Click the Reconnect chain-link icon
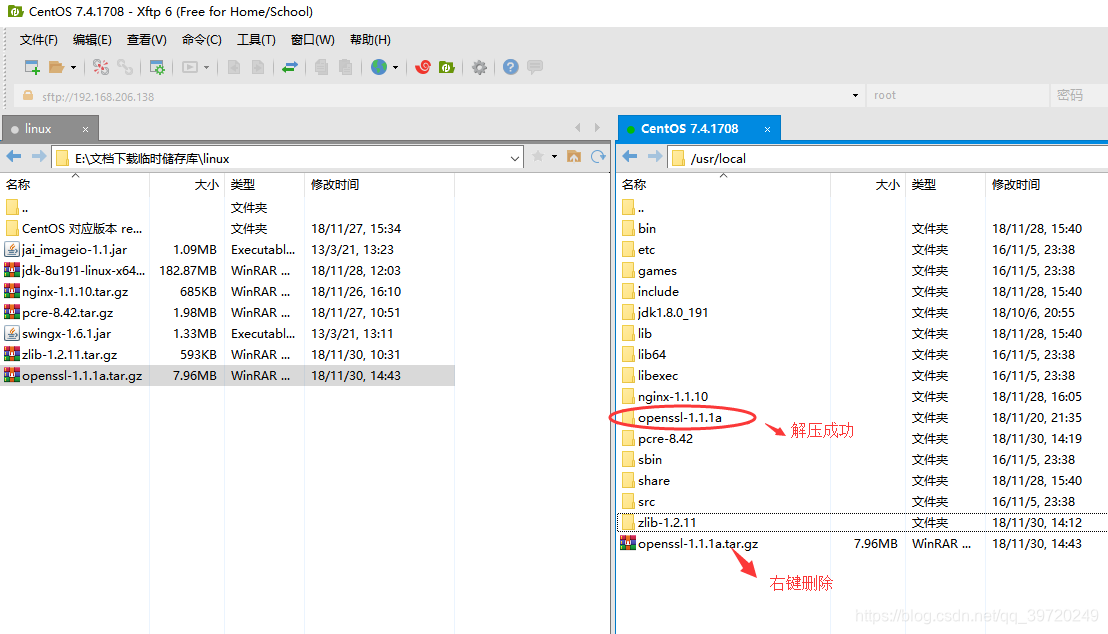Image resolution: width=1108 pixels, height=634 pixels. pos(125,67)
